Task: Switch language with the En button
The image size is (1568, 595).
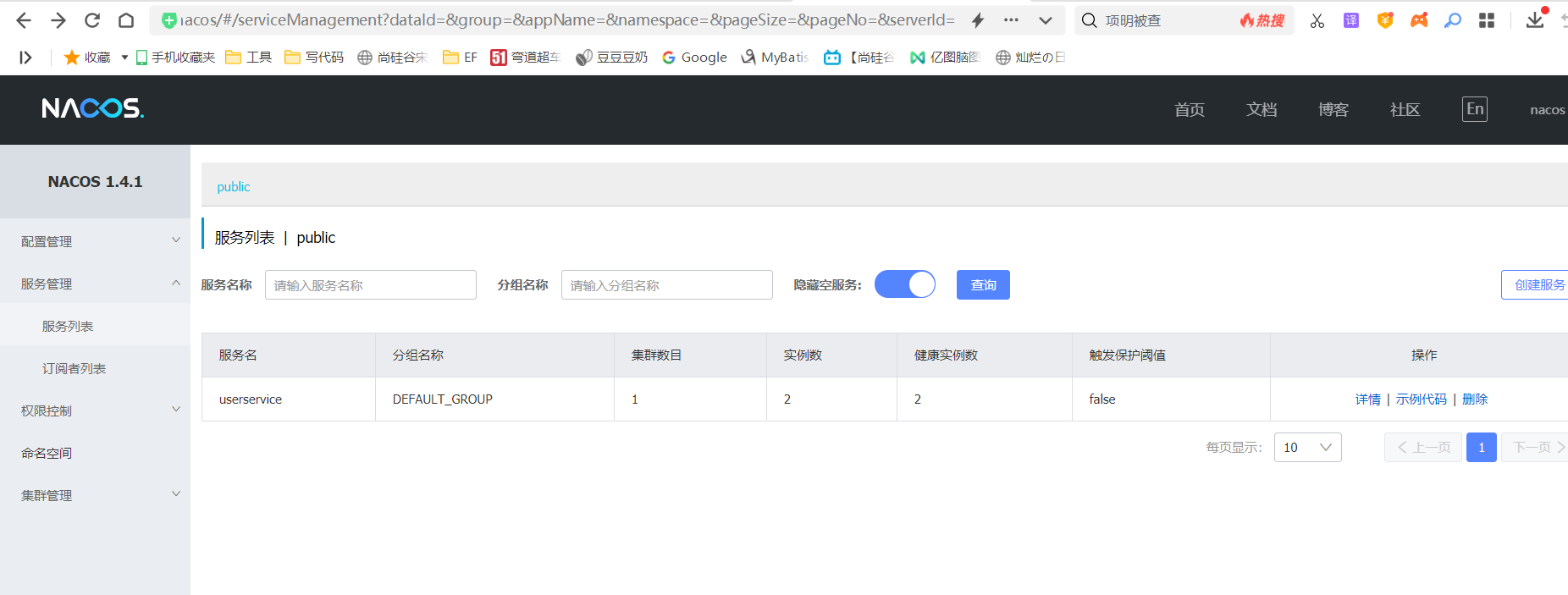Action: coord(1475,108)
